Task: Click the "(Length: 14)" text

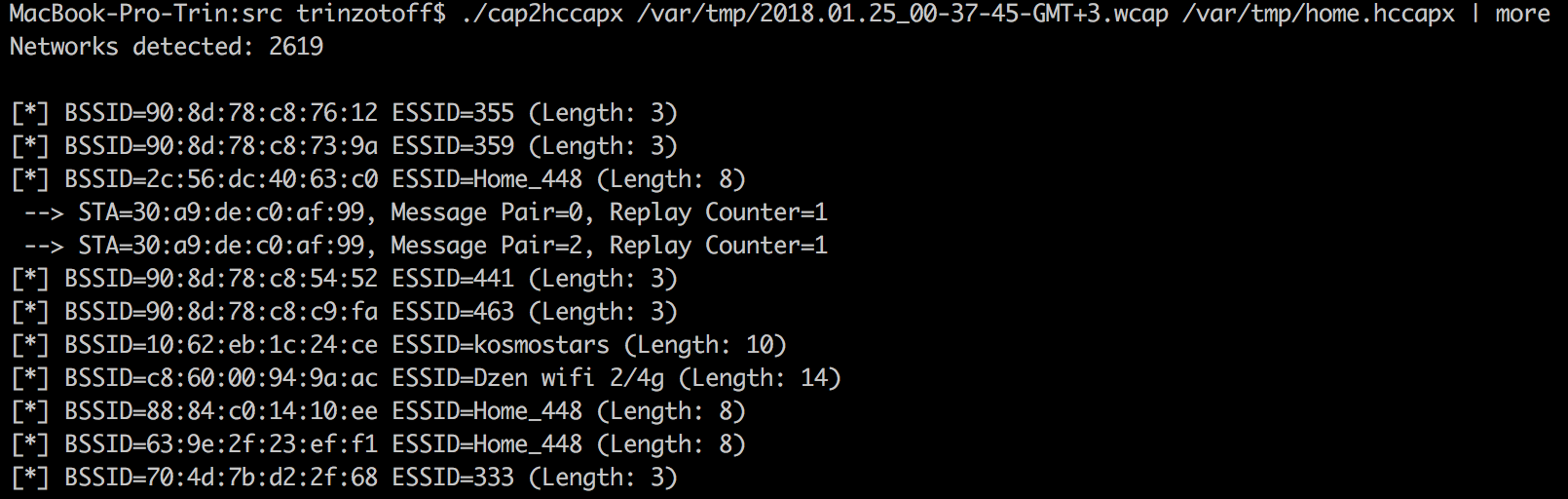Action: (760, 378)
